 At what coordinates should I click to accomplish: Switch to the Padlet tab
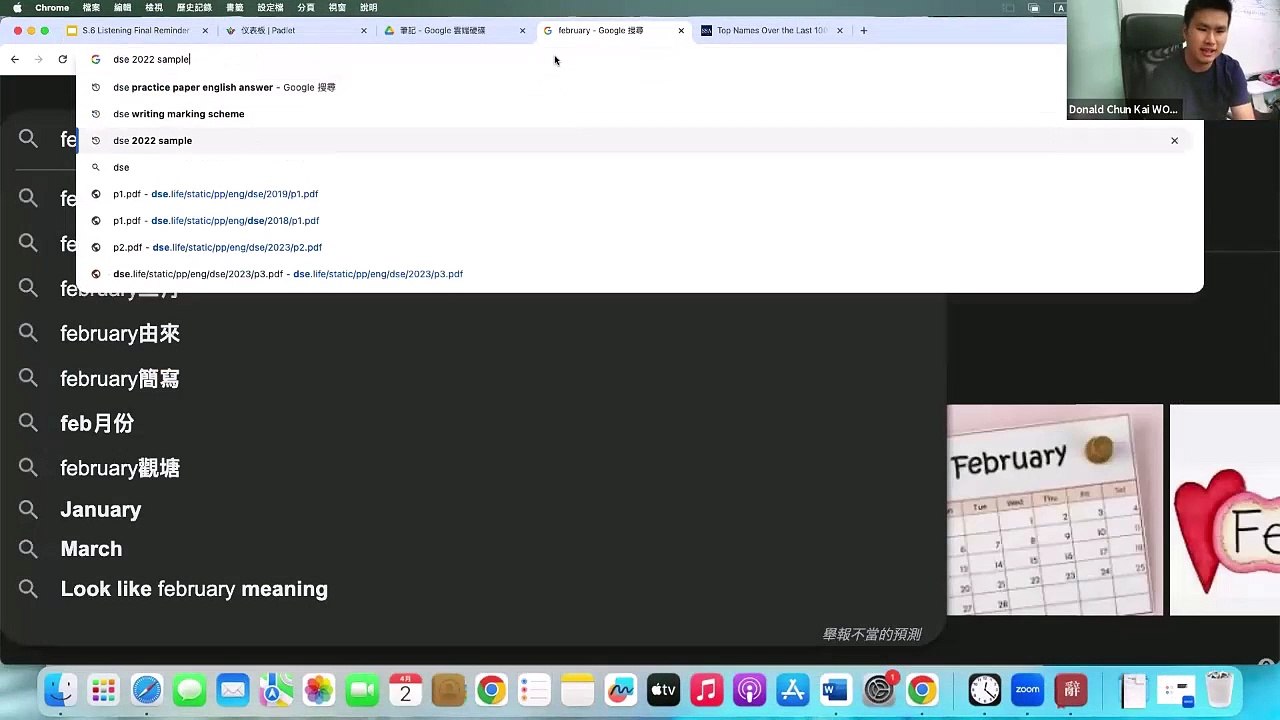click(x=295, y=31)
